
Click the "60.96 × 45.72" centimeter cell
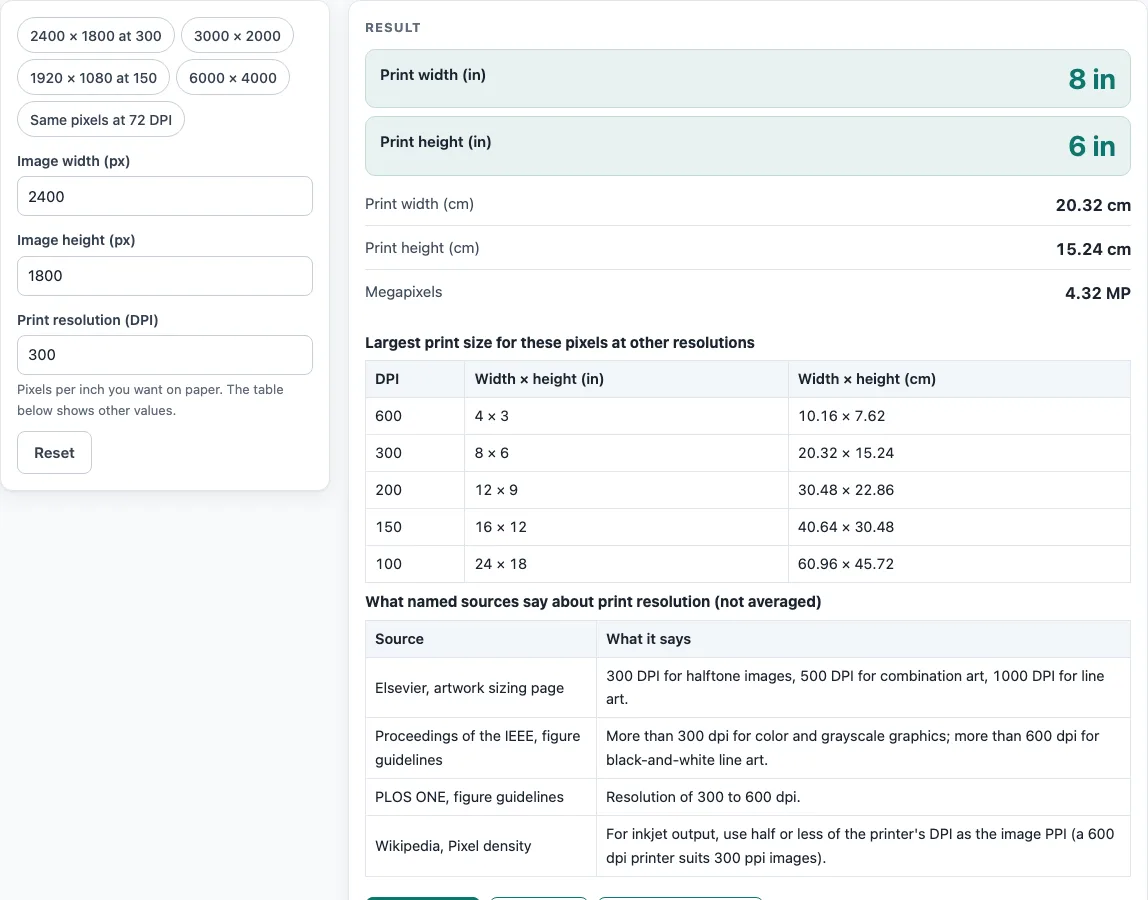(x=959, y=564)
